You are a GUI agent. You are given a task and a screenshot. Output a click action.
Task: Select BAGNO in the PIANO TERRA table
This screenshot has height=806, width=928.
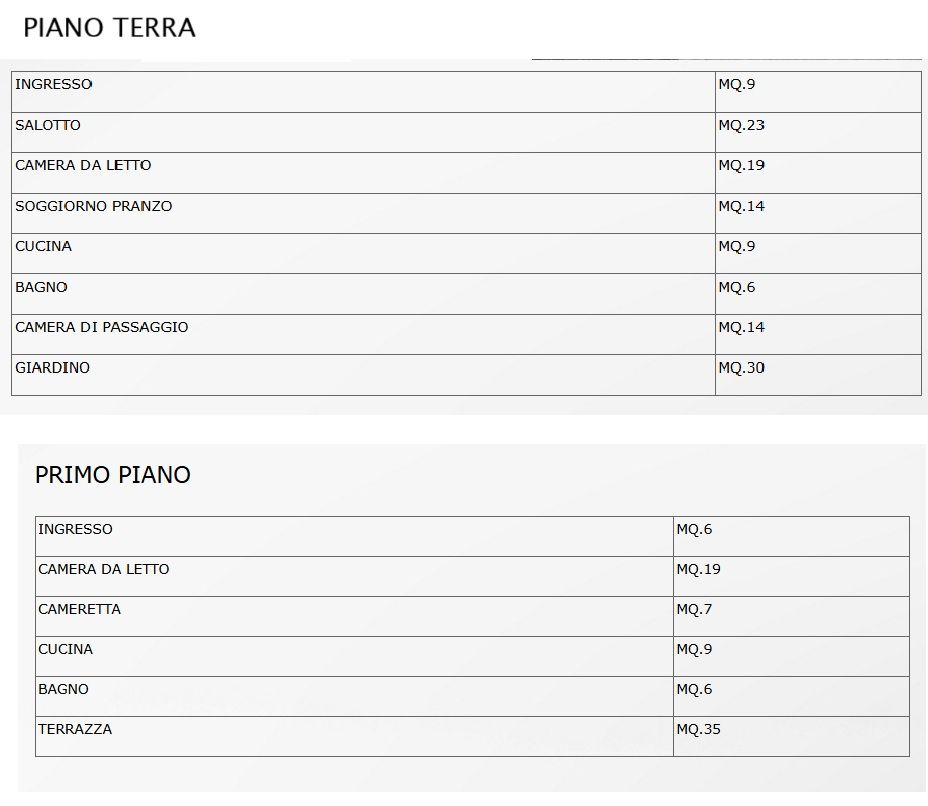tap(41, 288)
